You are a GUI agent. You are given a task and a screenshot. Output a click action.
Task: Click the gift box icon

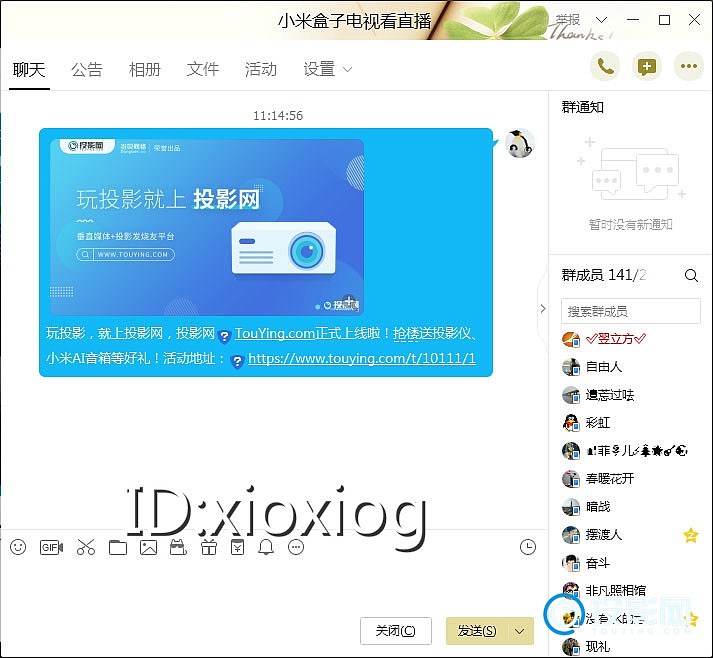click(x=209, y=547)
